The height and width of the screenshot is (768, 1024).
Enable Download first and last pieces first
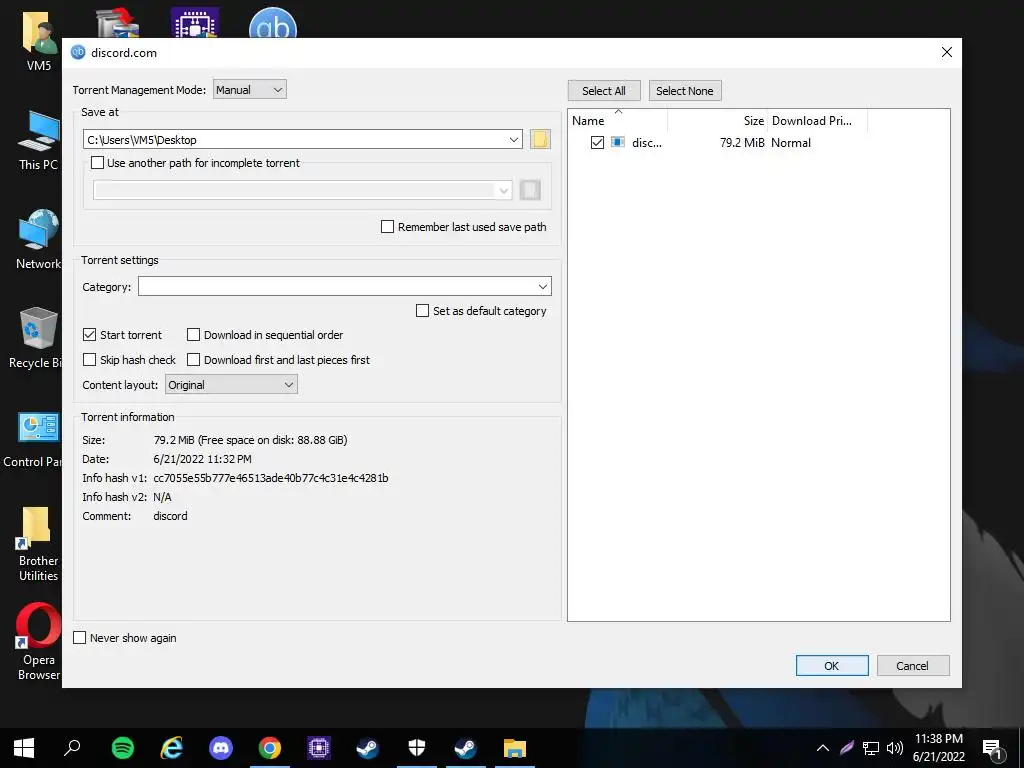coord(193,360)
